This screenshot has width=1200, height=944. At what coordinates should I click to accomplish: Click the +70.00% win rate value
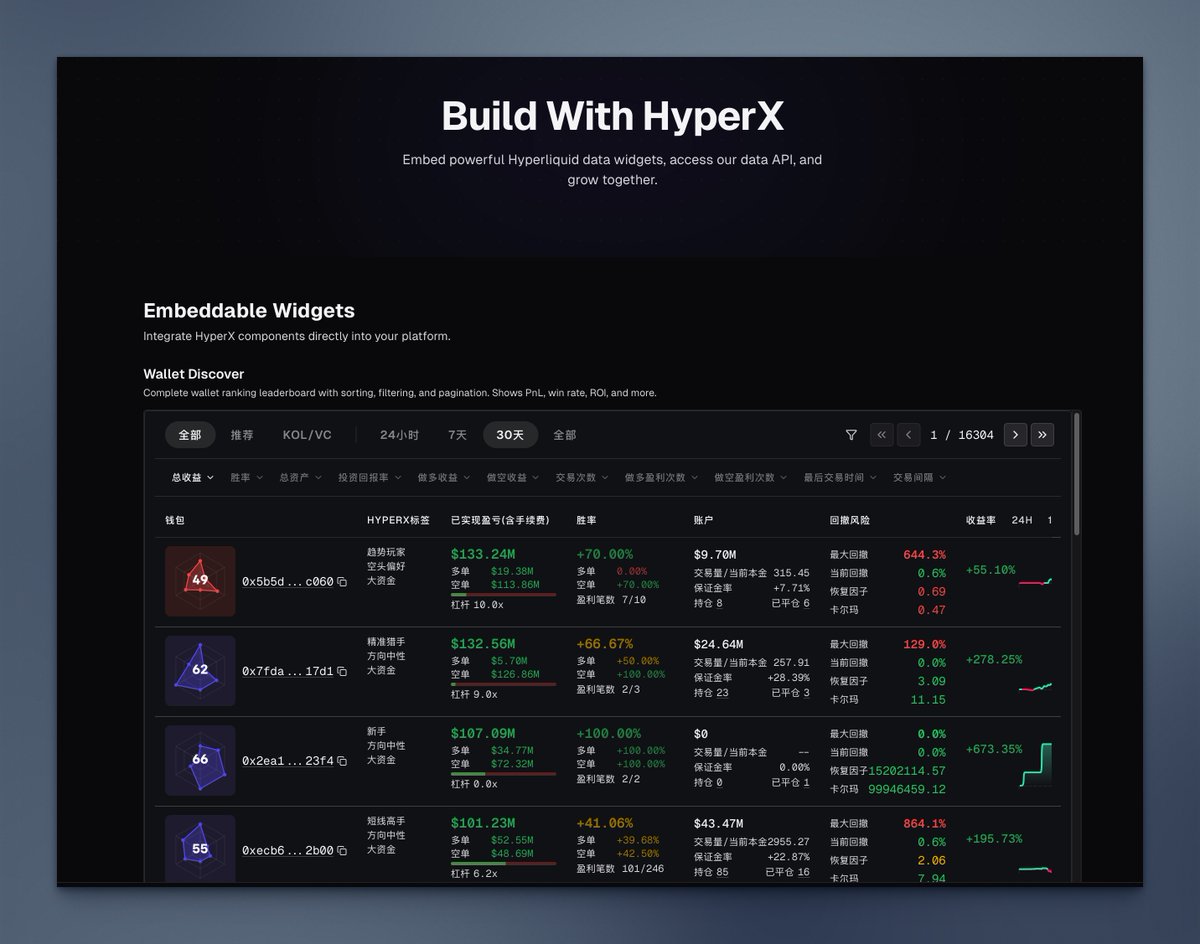604,554
